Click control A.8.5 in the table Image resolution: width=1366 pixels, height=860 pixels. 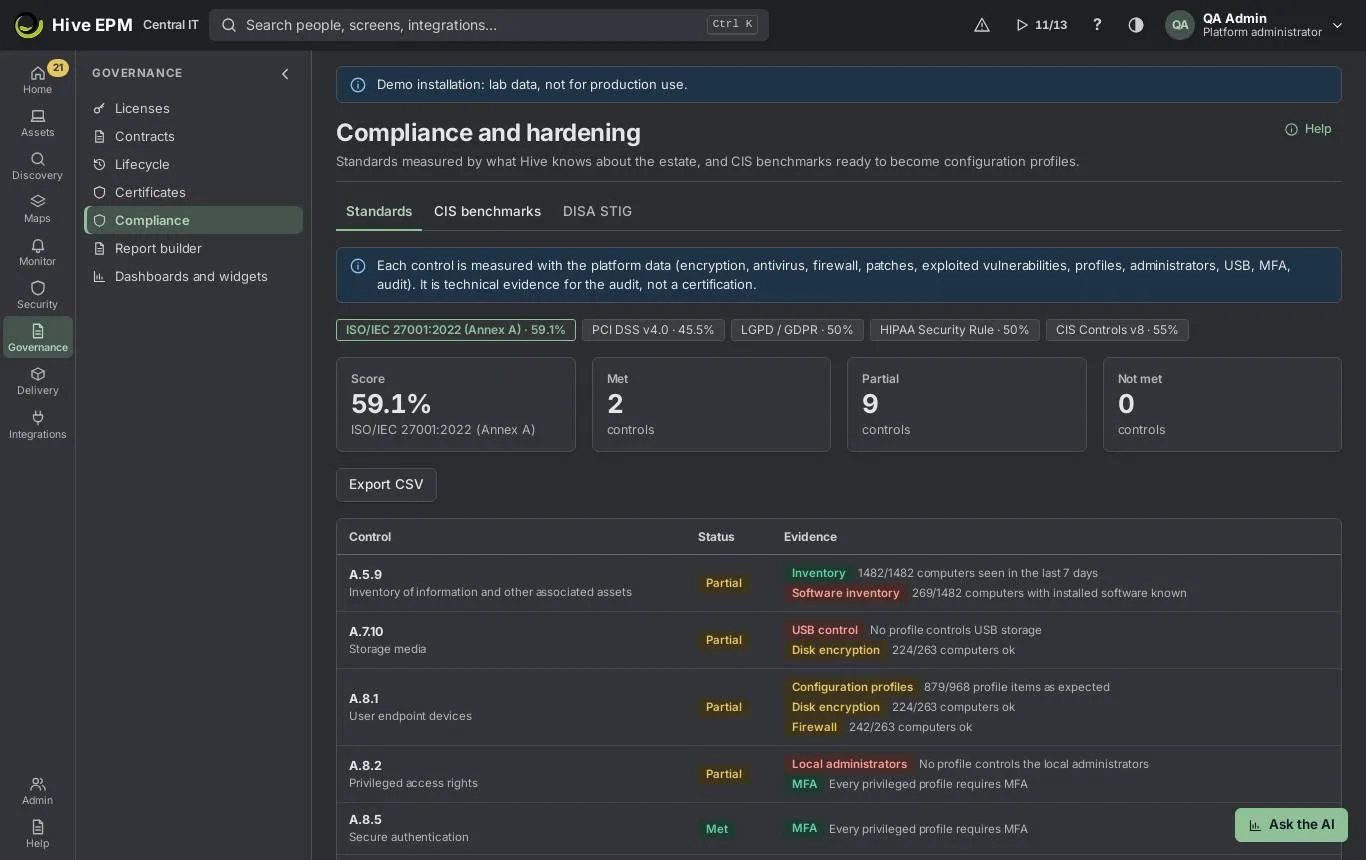tap(365, 820)
